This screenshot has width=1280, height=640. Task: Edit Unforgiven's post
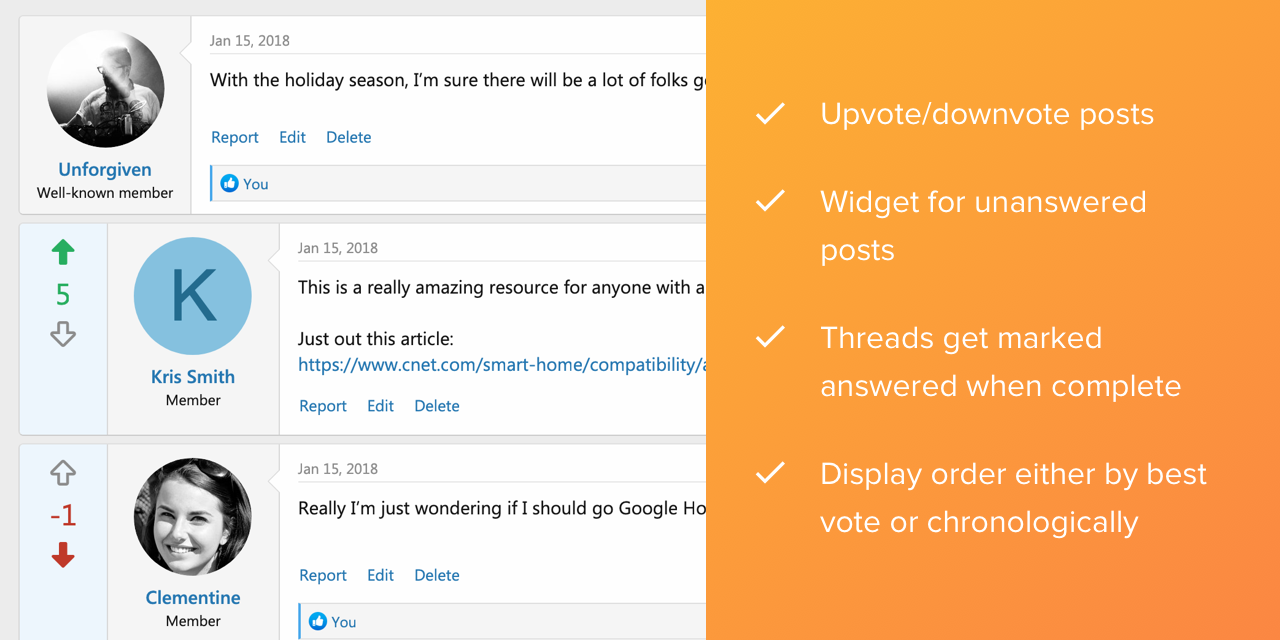pyautogui.click(x=292, y=138)
